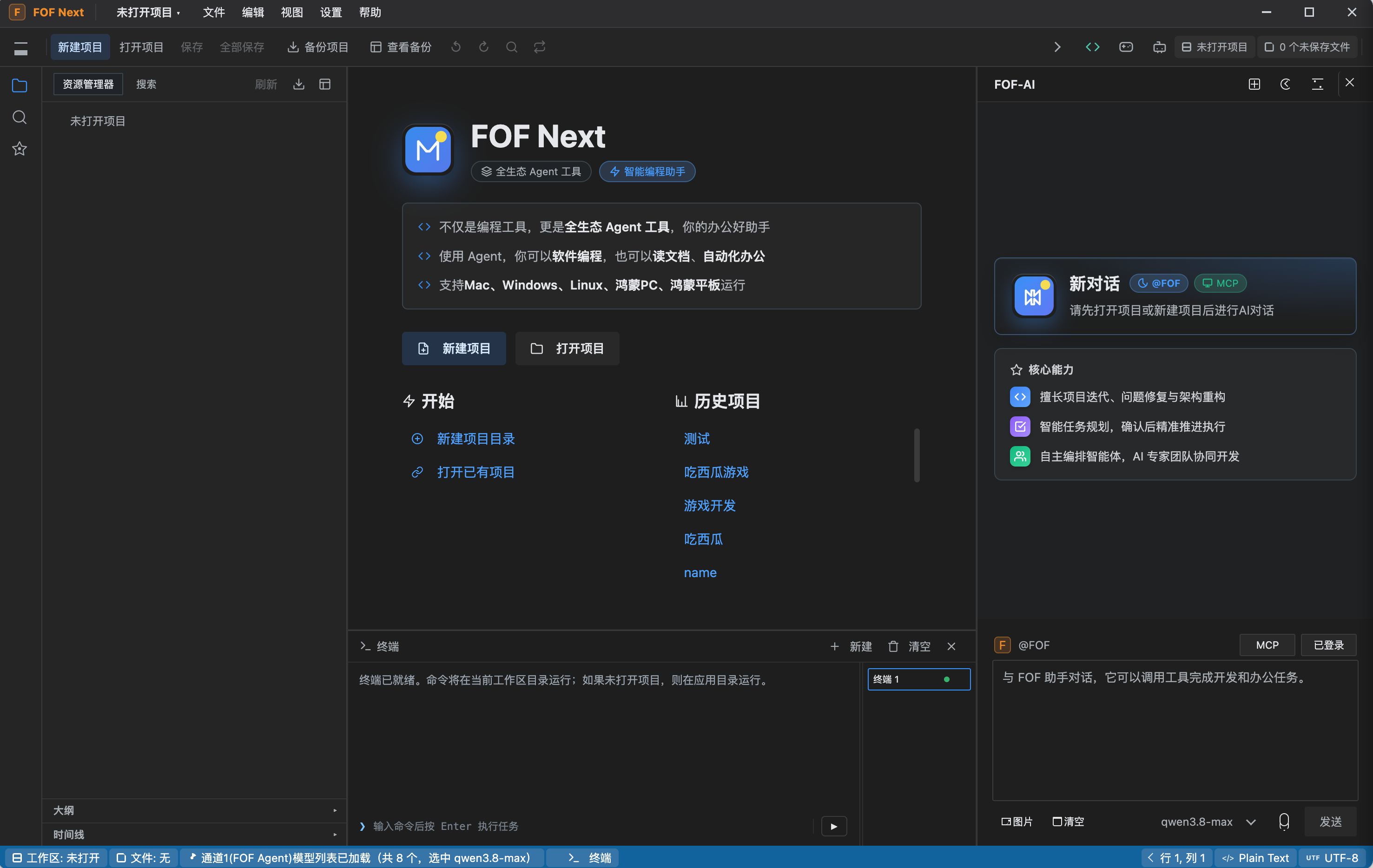Click the right chevron icon in toolbar
The width and height of the screenshot is (1373, 868).
click(1057, 47)
